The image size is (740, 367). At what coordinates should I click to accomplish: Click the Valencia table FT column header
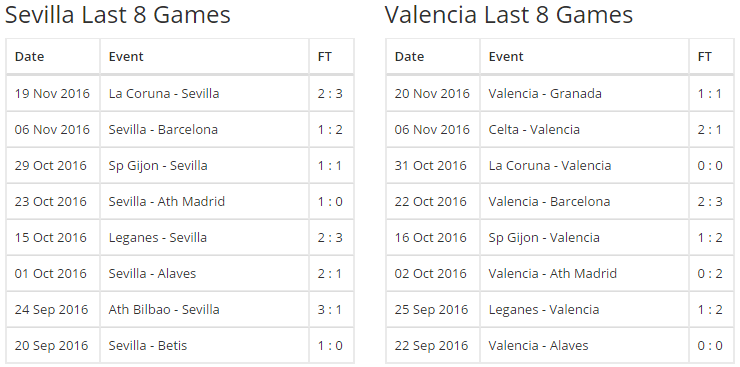point(705,57)
